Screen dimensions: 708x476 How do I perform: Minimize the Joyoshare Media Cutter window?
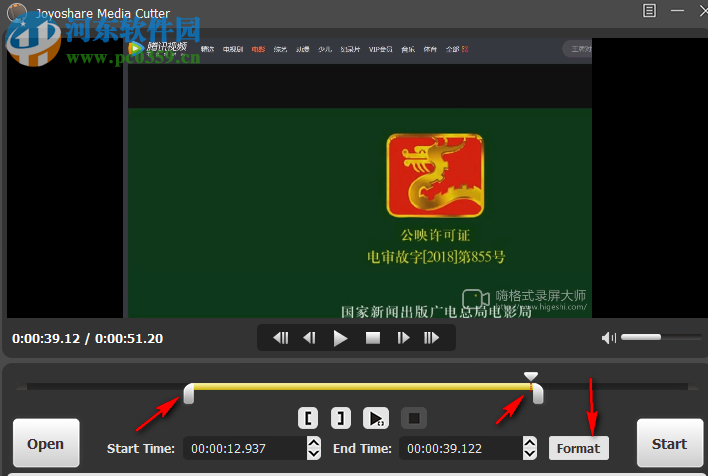pyautogui.click(x=677, y=10)
